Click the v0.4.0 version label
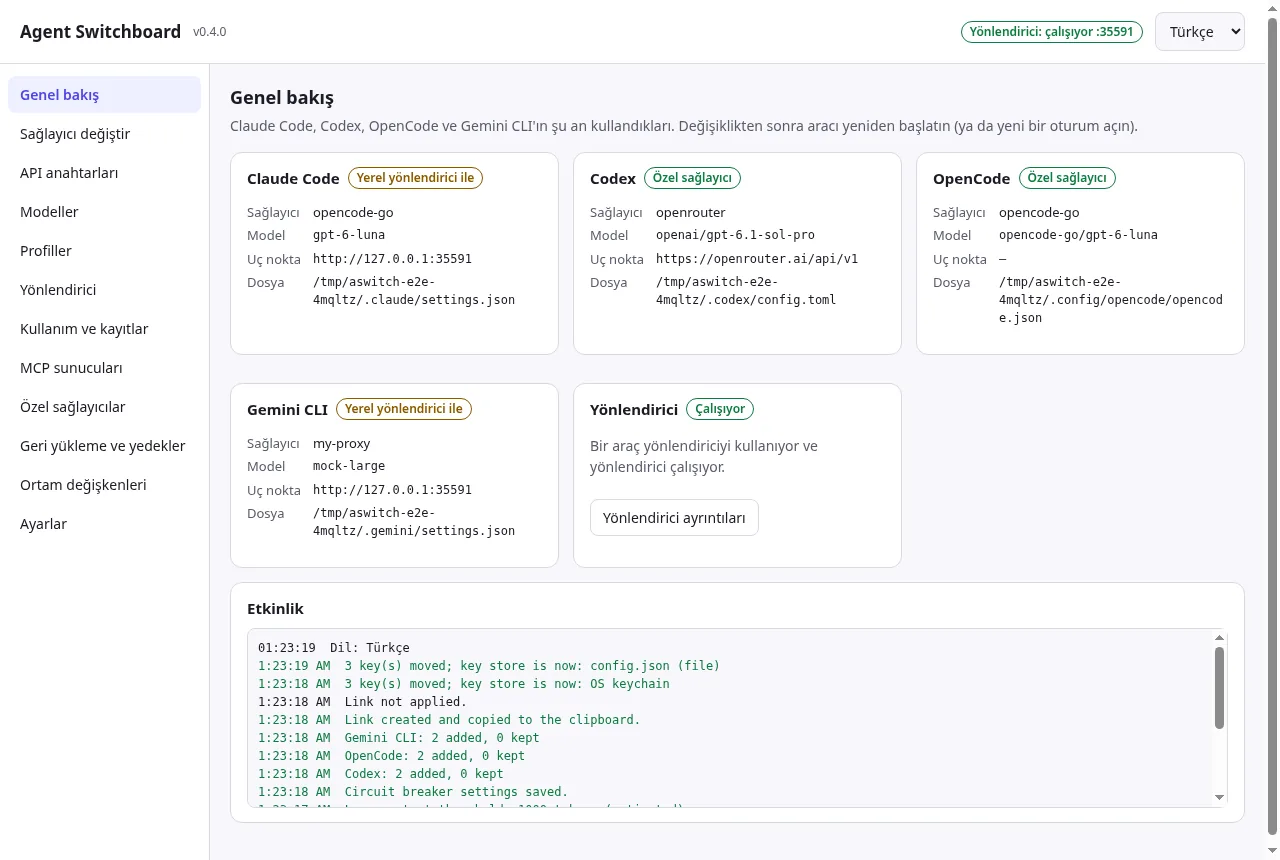Image resolution: width=1280 pixels, height=860 pixels. [210, 32]
